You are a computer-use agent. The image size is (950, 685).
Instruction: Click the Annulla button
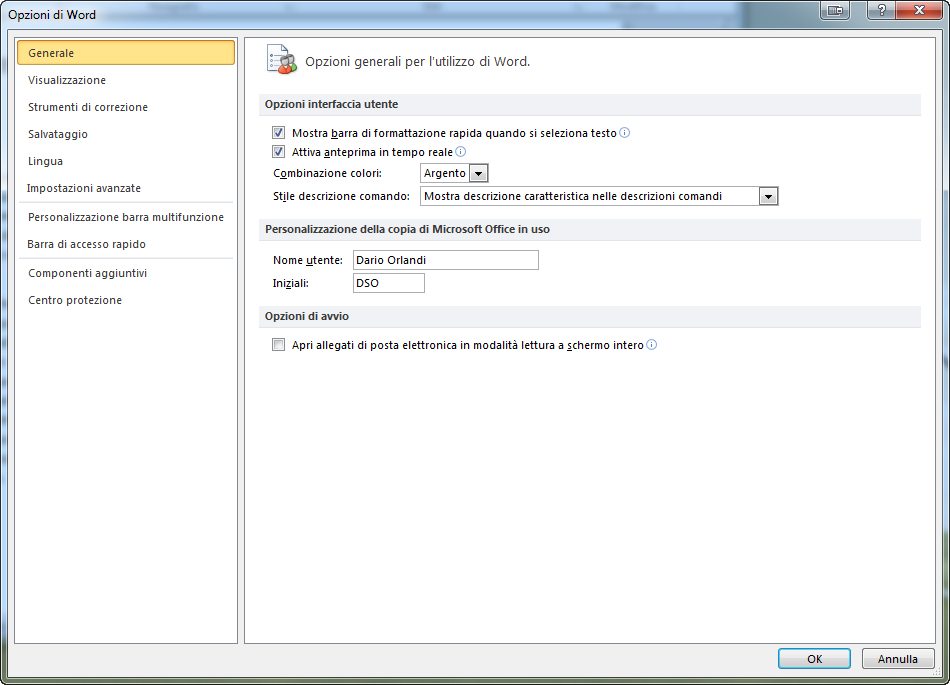click(897, 659)
